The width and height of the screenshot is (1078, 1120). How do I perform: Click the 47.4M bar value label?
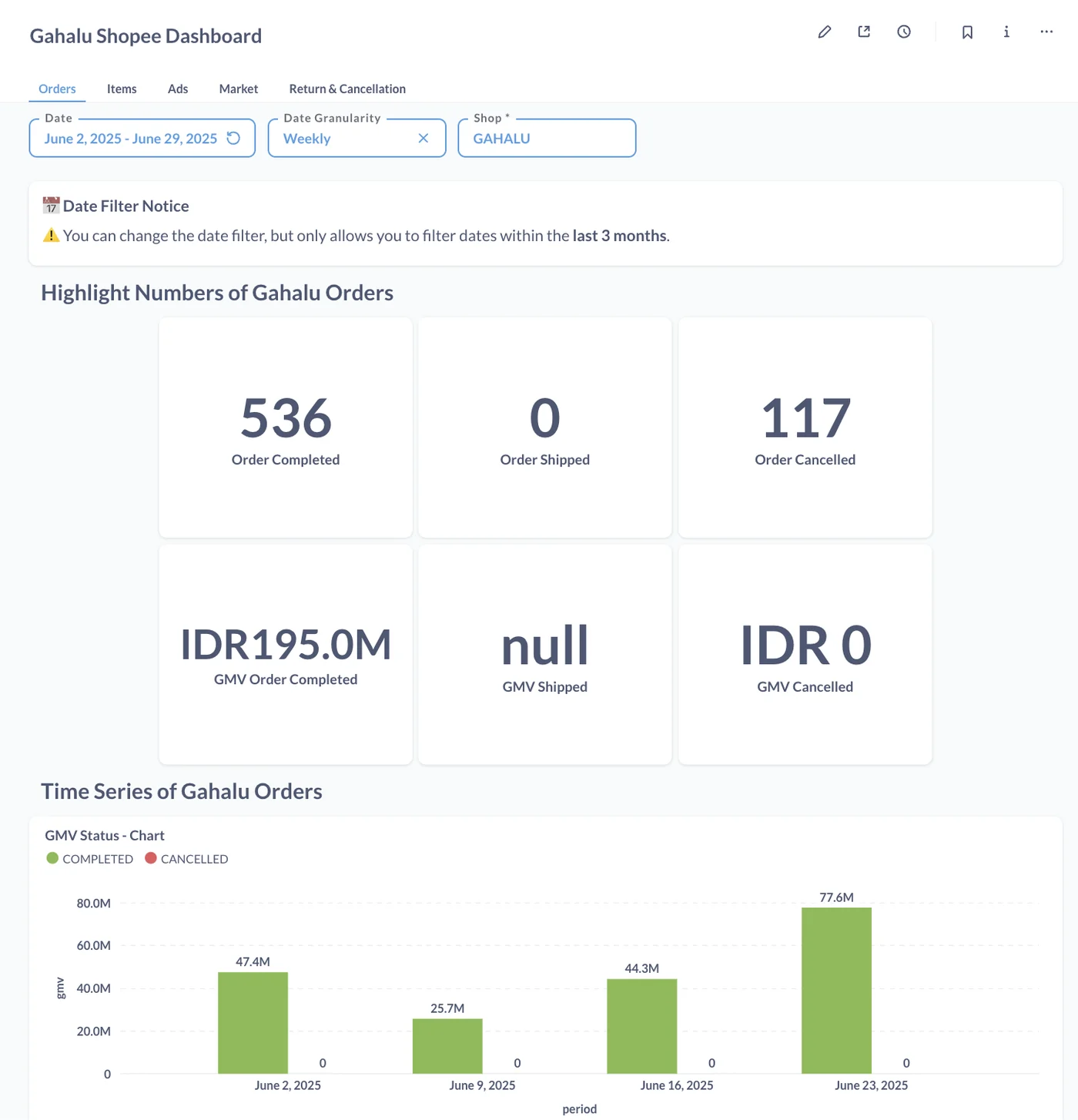click(253, 962)
